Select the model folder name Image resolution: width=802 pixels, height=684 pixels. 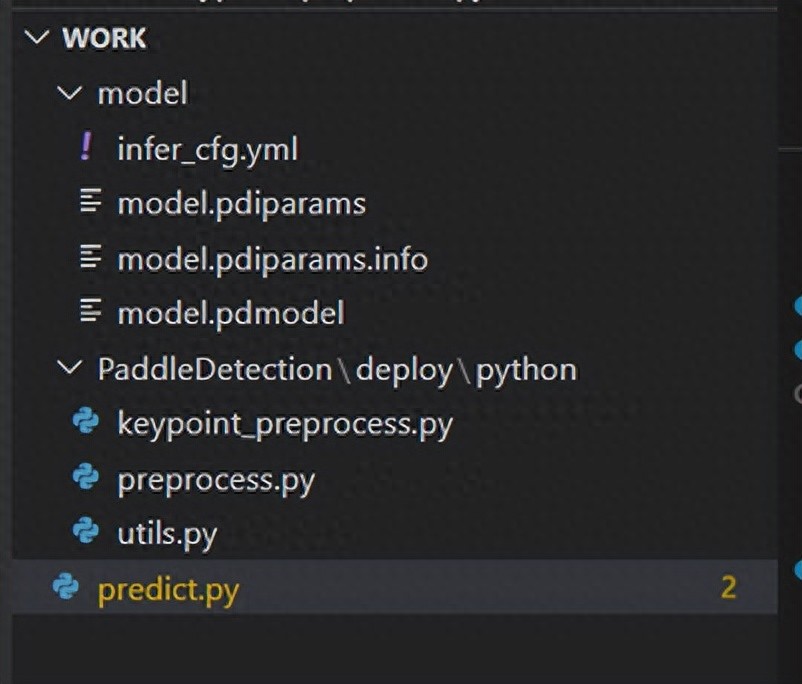[142, 94]
